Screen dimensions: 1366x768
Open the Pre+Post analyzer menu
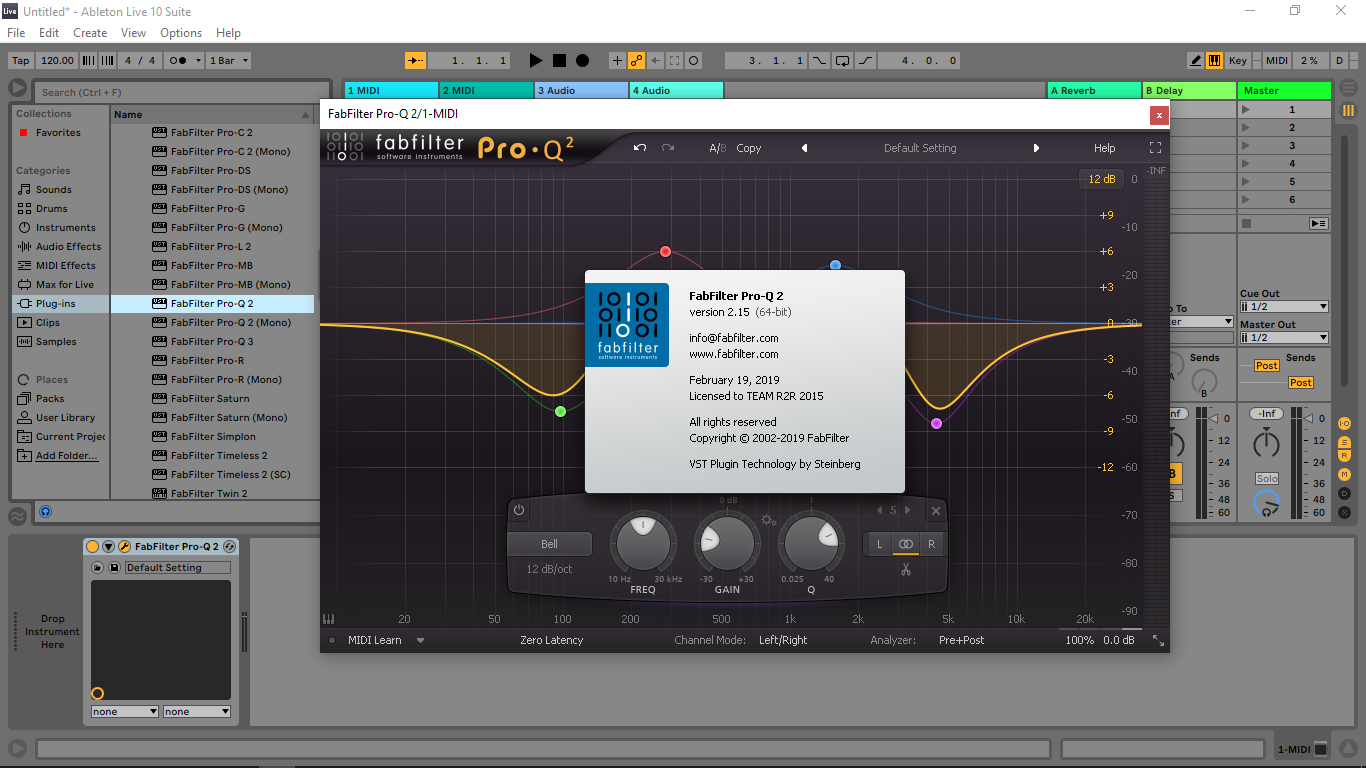(x=961, y=640)
